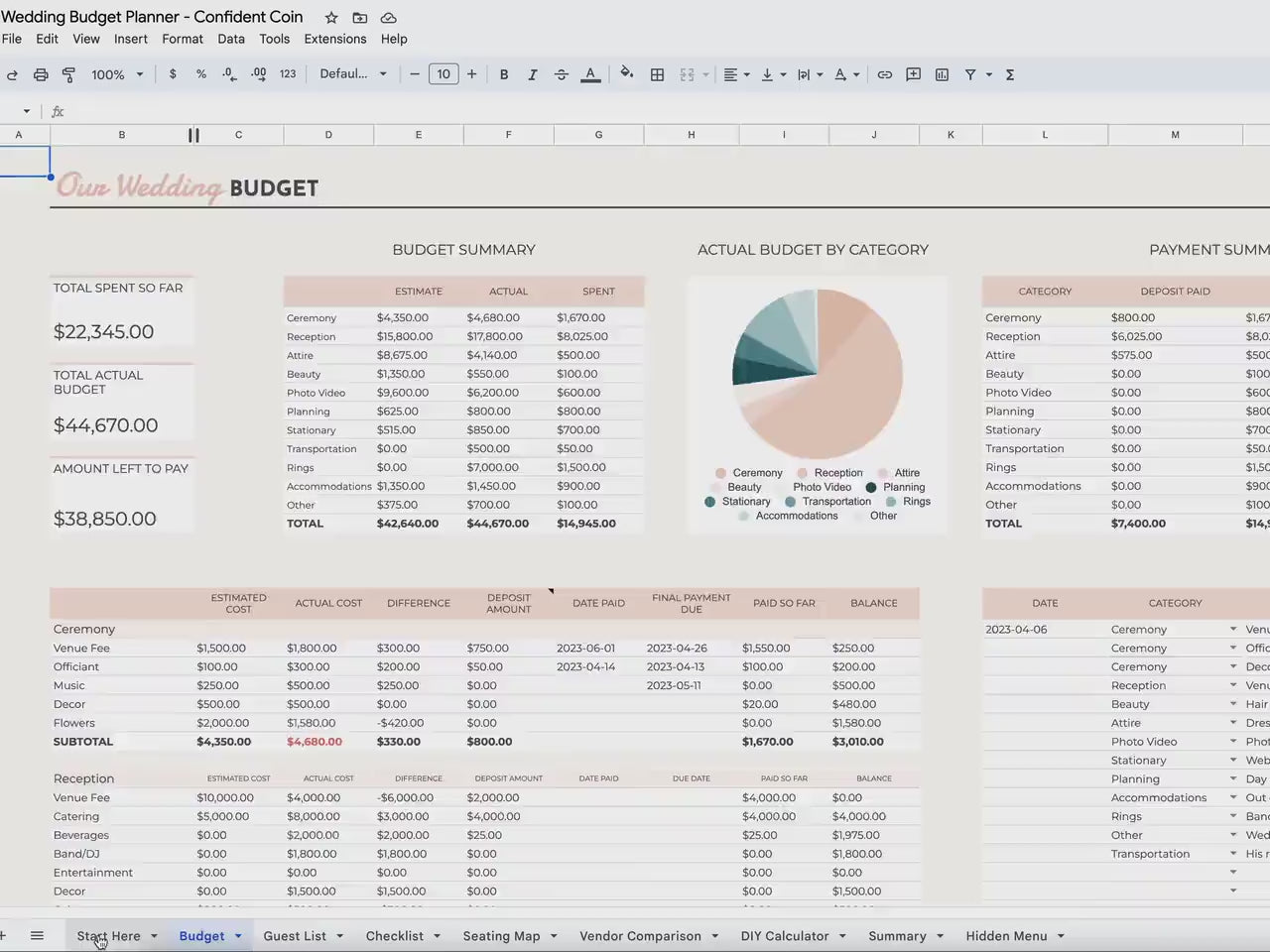Switch to the Guest List tab
Screen dimensions: 1270x952
[x=295, y=935]
